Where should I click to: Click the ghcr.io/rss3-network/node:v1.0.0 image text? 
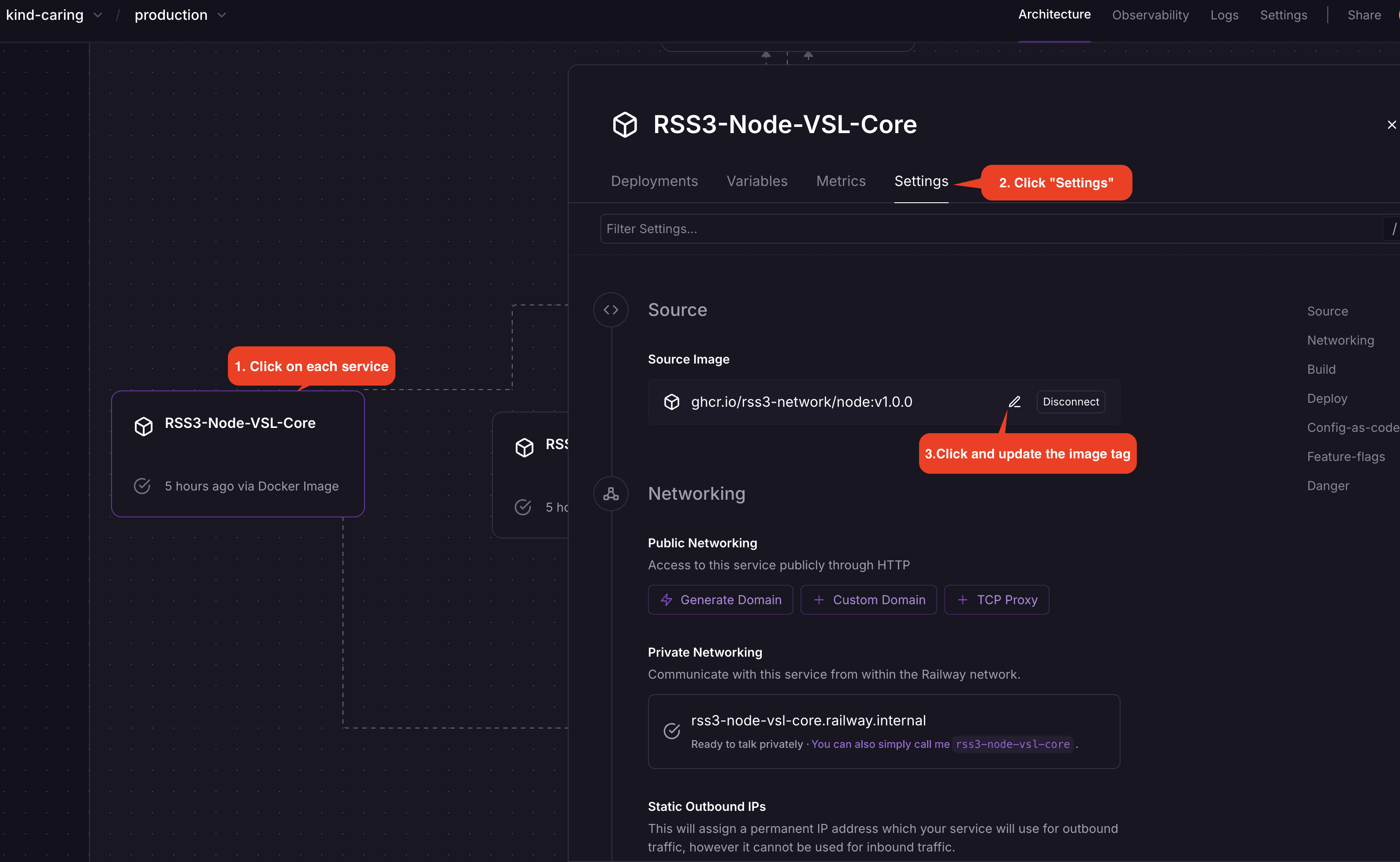pos(801,402)
